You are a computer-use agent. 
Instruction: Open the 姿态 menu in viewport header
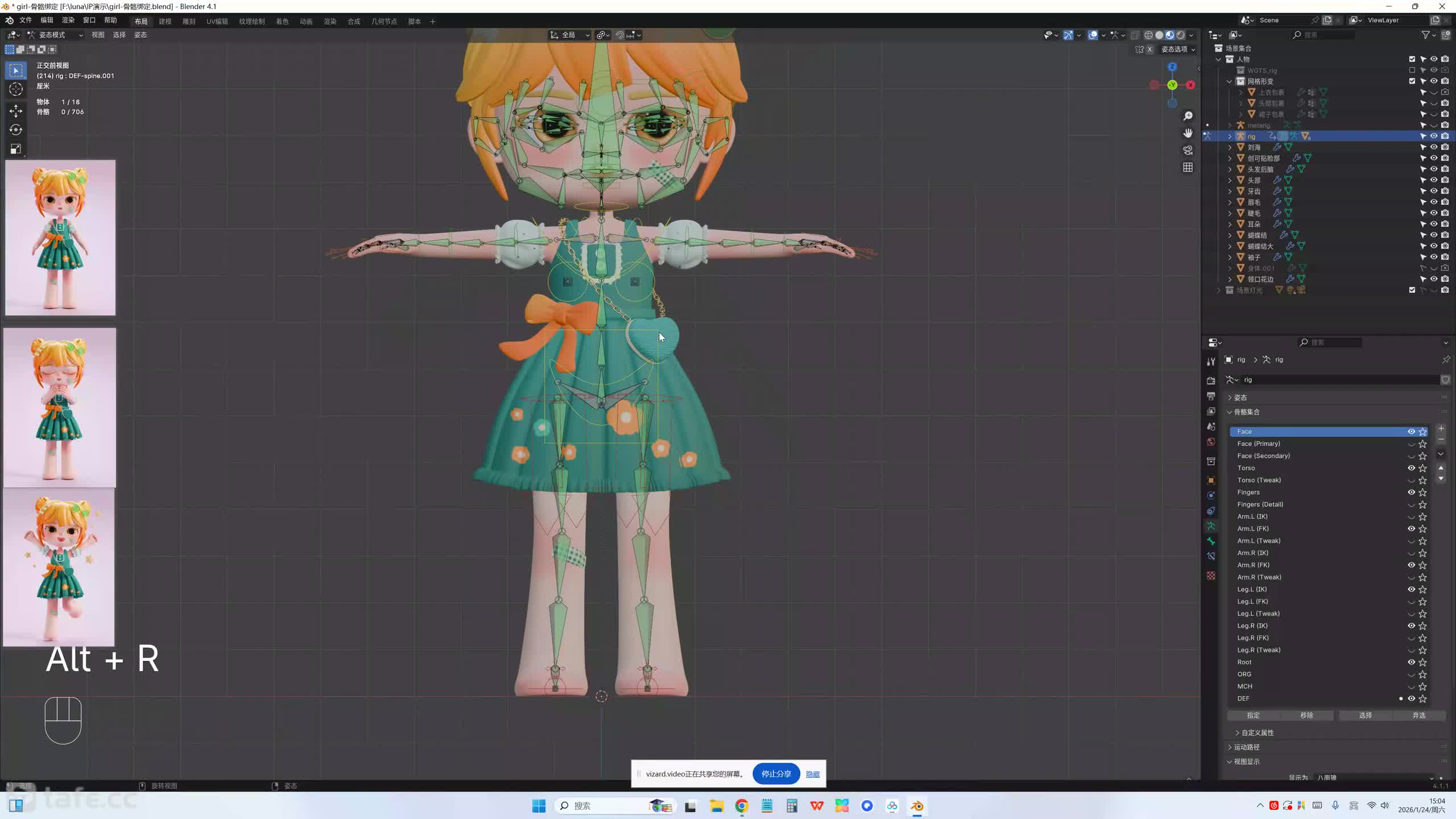pos(140,35)
